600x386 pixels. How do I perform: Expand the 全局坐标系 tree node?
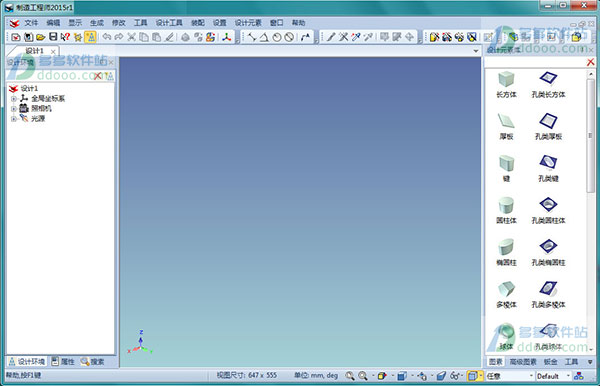[x=14, y=99]
